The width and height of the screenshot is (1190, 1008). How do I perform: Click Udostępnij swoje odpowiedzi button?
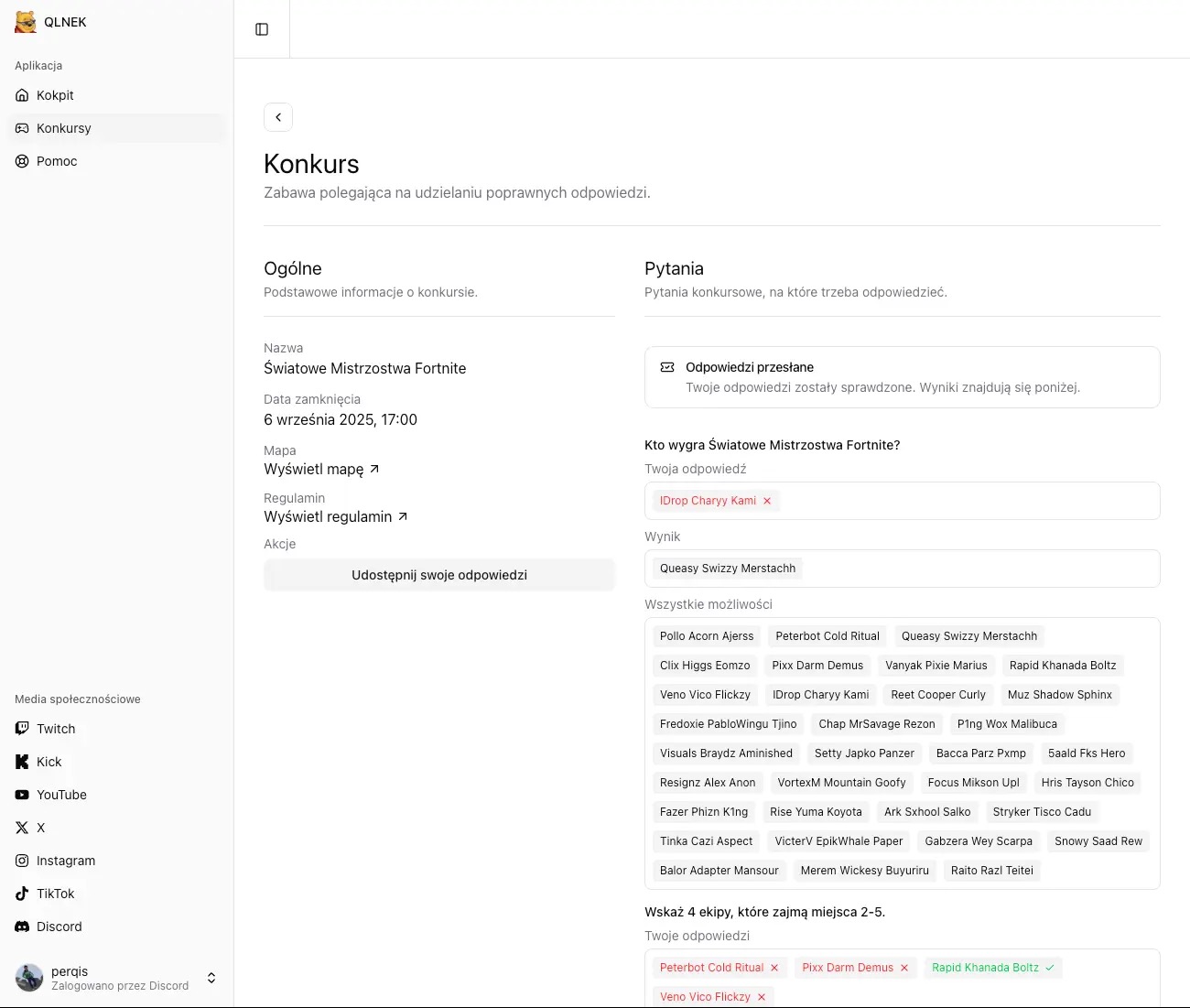pos(439,575)
